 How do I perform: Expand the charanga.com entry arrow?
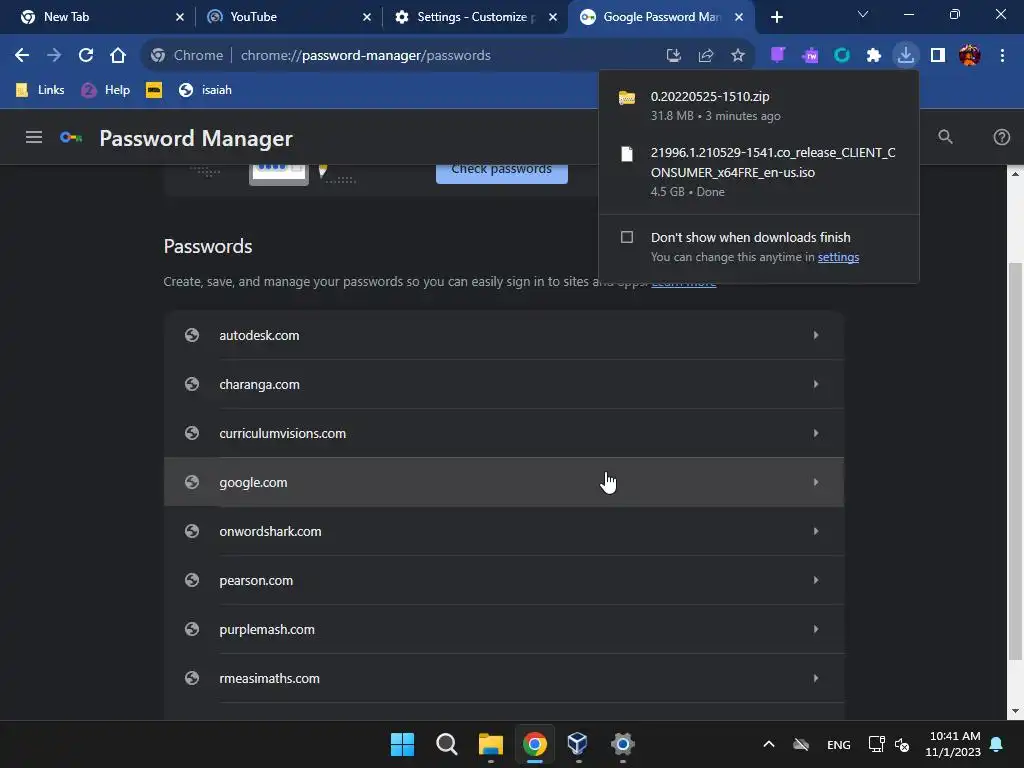tap(816, 384)
